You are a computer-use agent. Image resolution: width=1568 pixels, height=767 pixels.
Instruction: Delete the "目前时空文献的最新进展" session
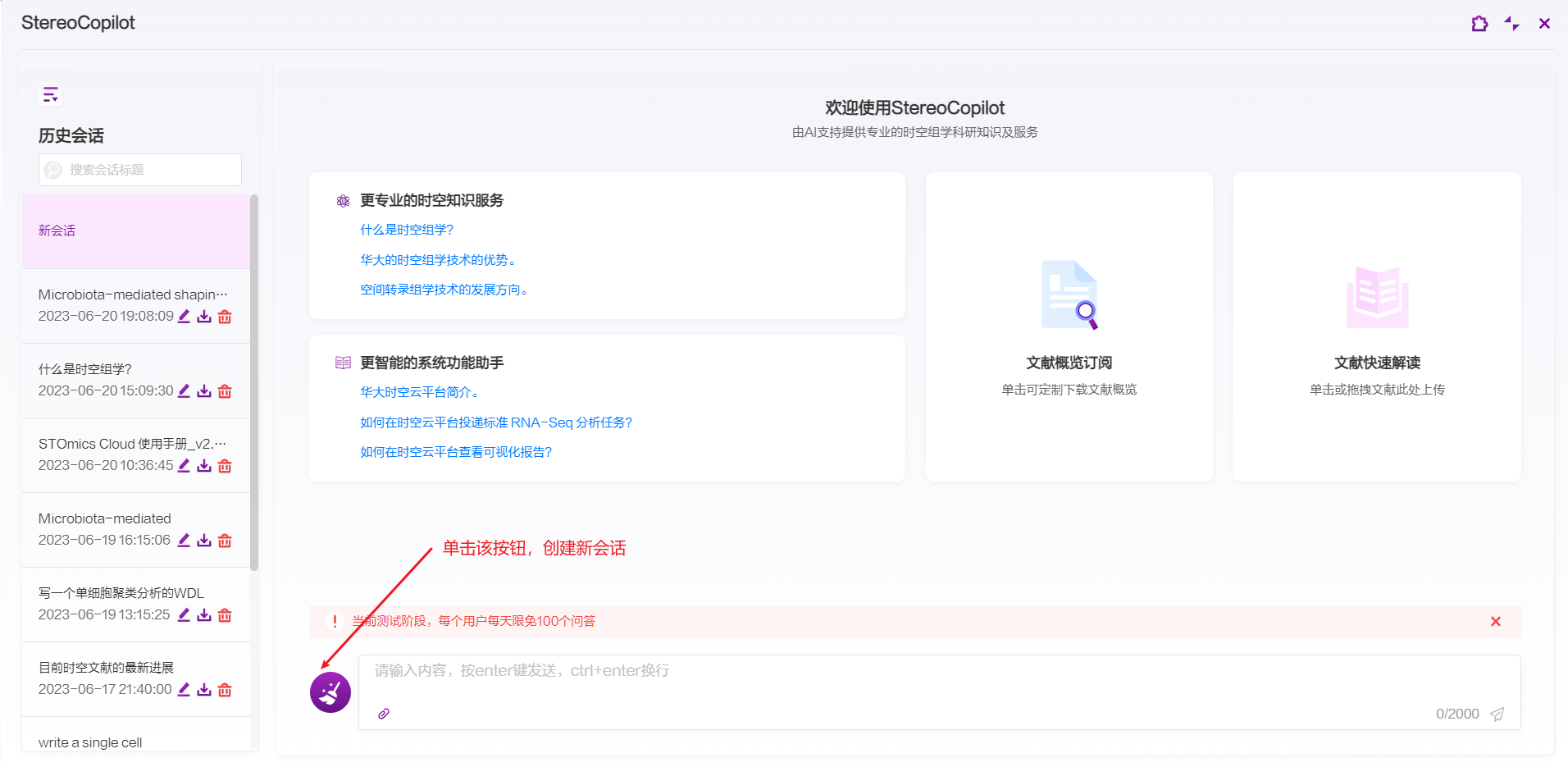[225, 690]
